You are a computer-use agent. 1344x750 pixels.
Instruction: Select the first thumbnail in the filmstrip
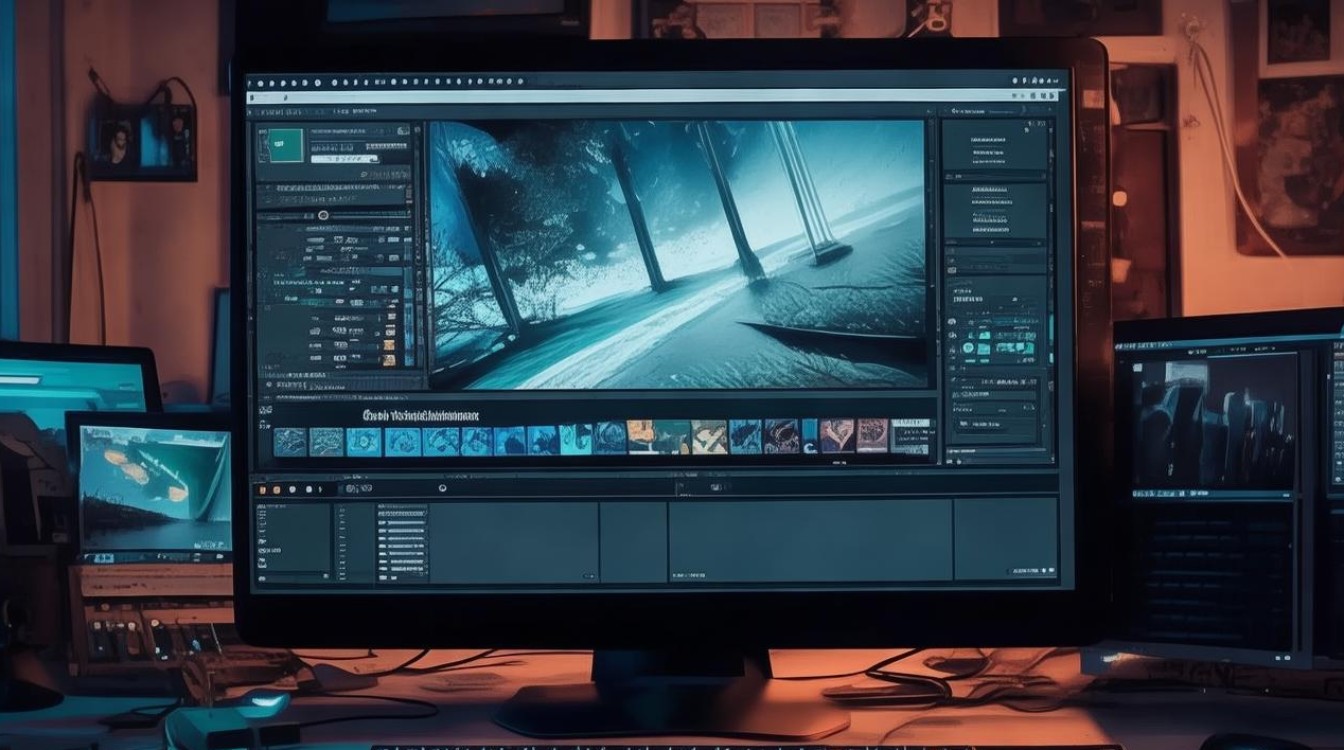click(289, 441)
